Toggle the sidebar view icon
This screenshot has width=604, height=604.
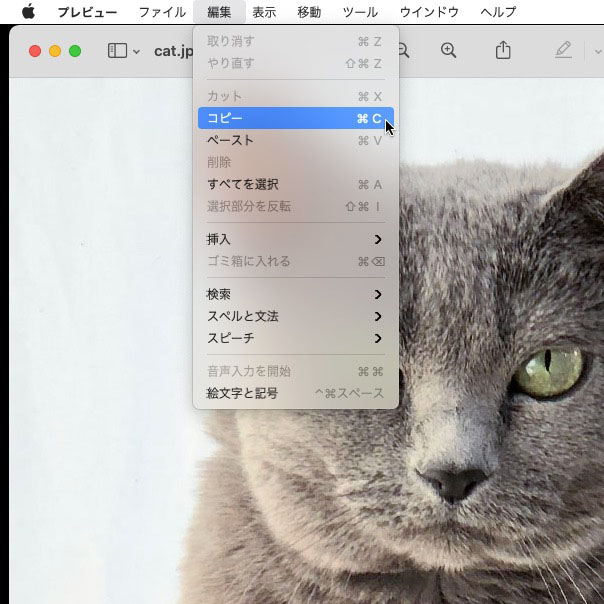pyautogui.click(x=117, y=50)
